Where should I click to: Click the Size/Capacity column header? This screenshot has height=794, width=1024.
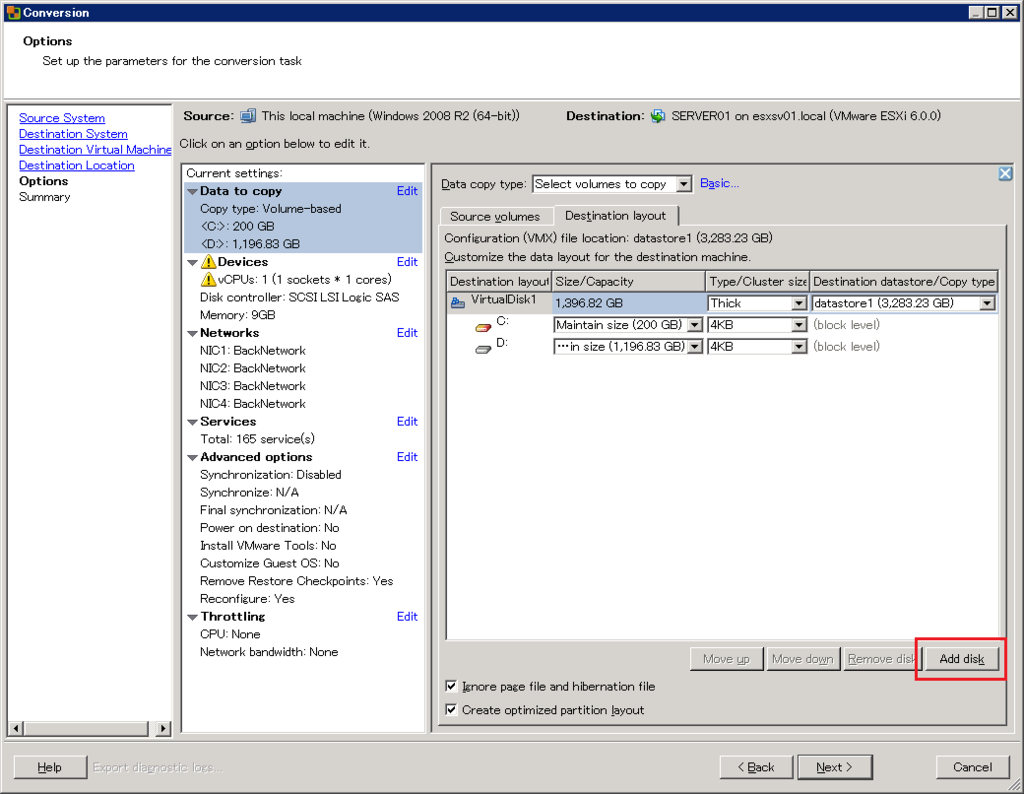(628, 281)
